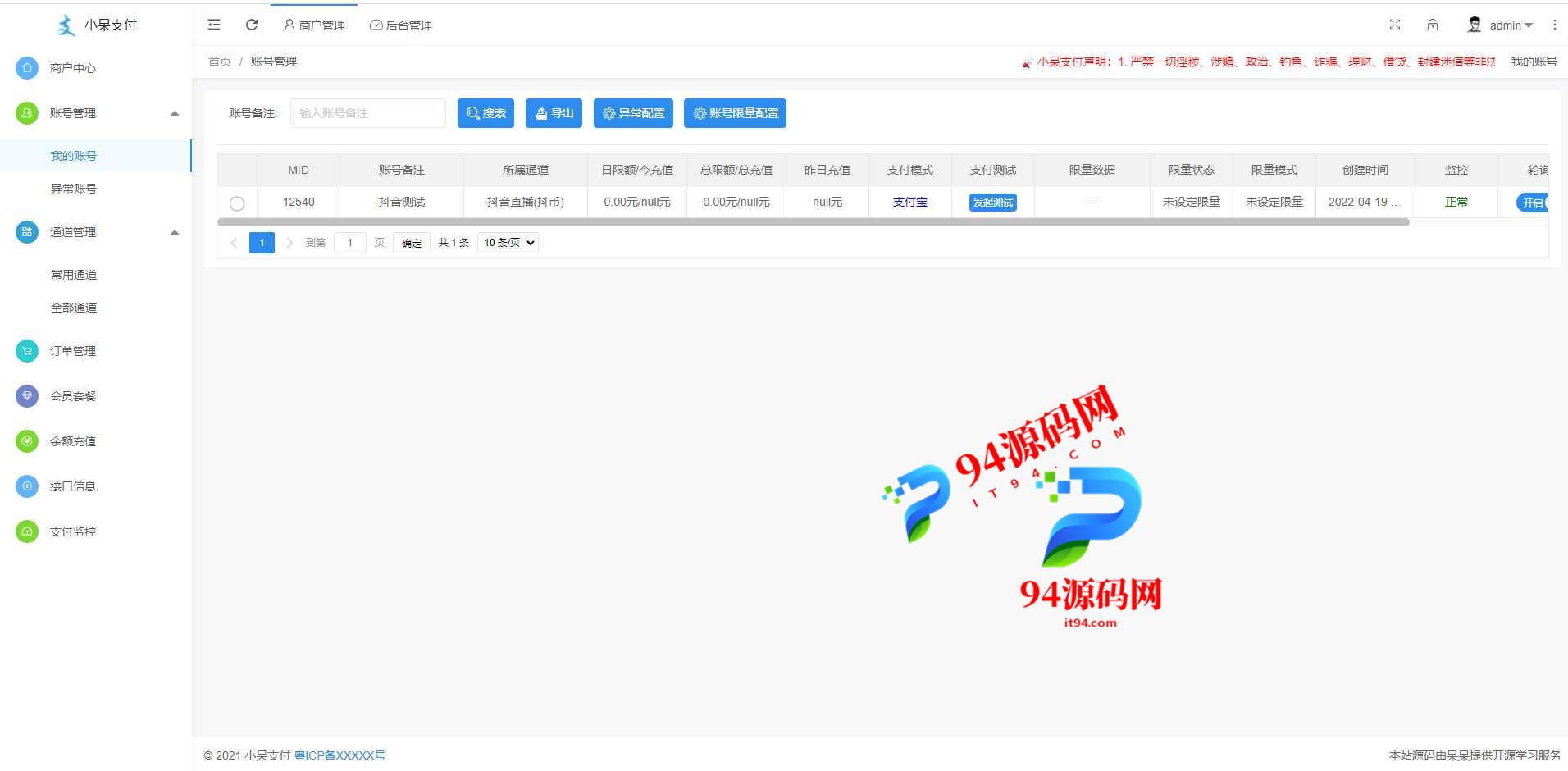The width and height of the screenshot is (1568, 771).
Task: Click the 支付监控 gauge icon
Action: [27, 531]
